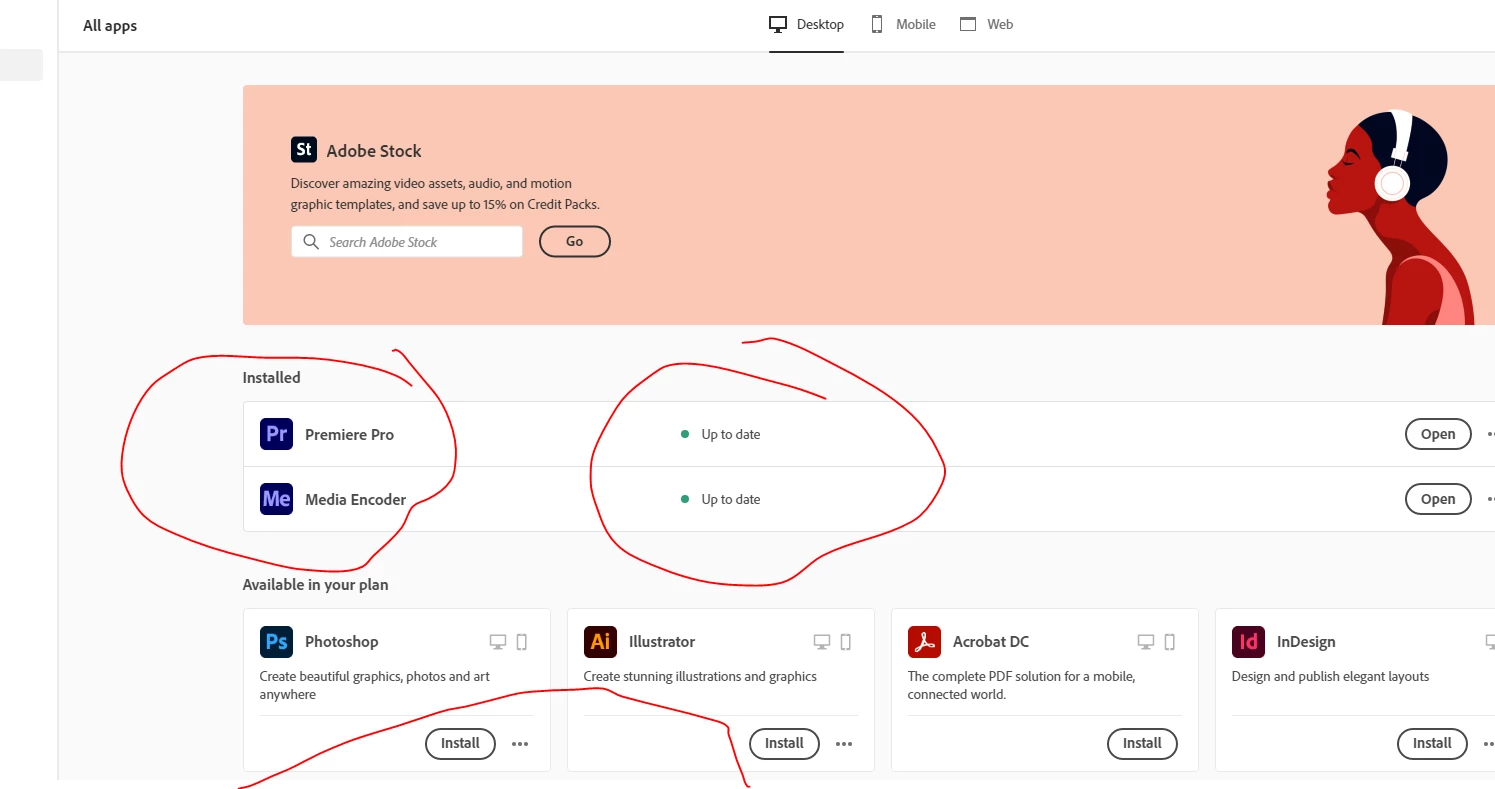Click the mobile phone icon on Acrobat DC card
The height and width of the screenshot is (789, 1495).
[1169, 642]
